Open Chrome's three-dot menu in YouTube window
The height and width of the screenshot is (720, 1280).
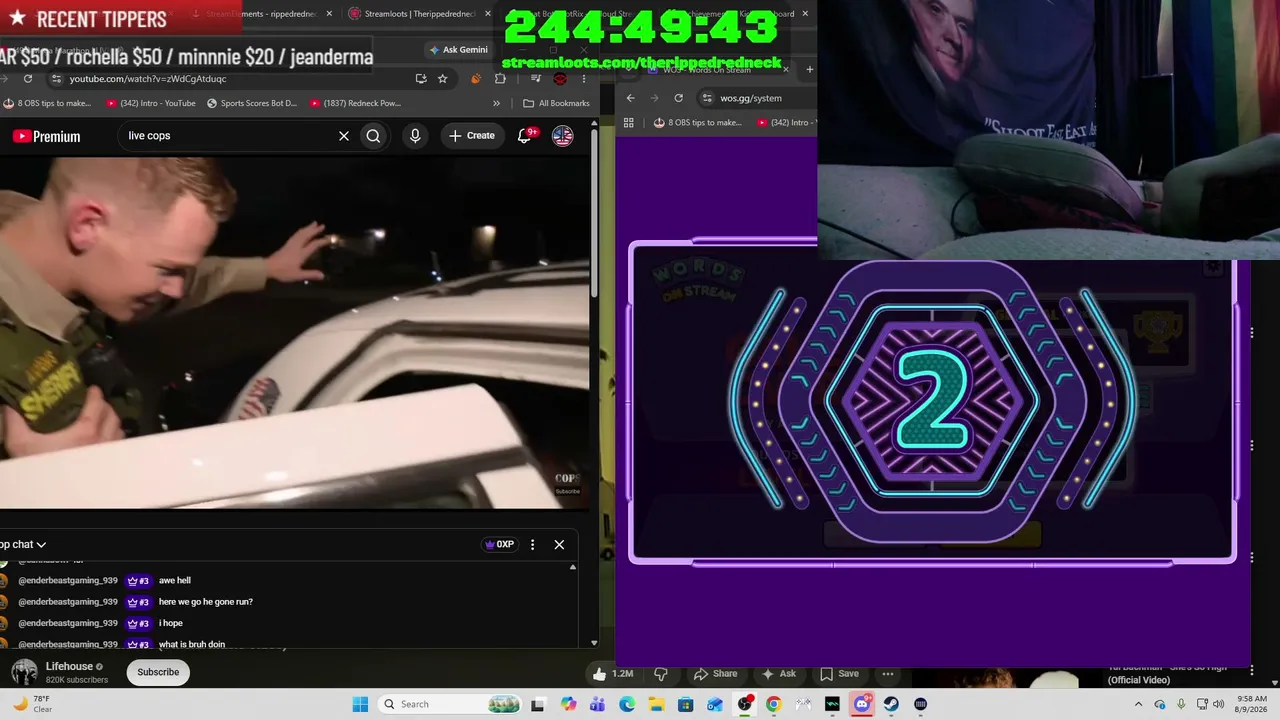click(584, 79)
